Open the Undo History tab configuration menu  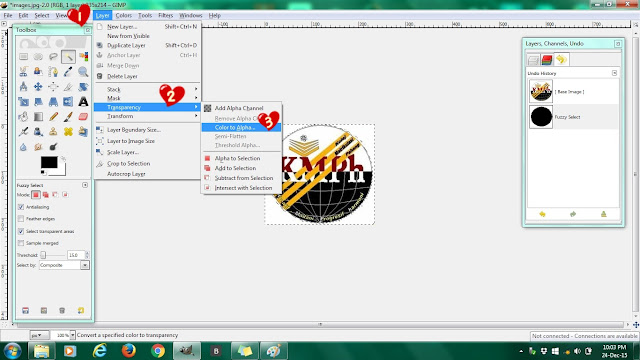click(x=614, y=73)
